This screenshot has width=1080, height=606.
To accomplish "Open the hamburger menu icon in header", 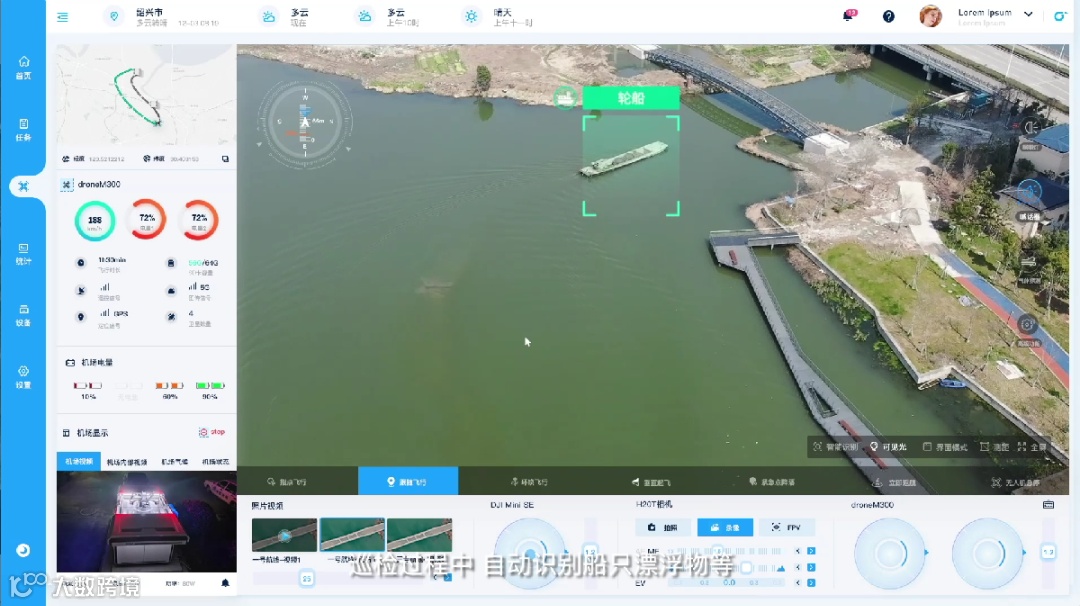I will (62, 17).
